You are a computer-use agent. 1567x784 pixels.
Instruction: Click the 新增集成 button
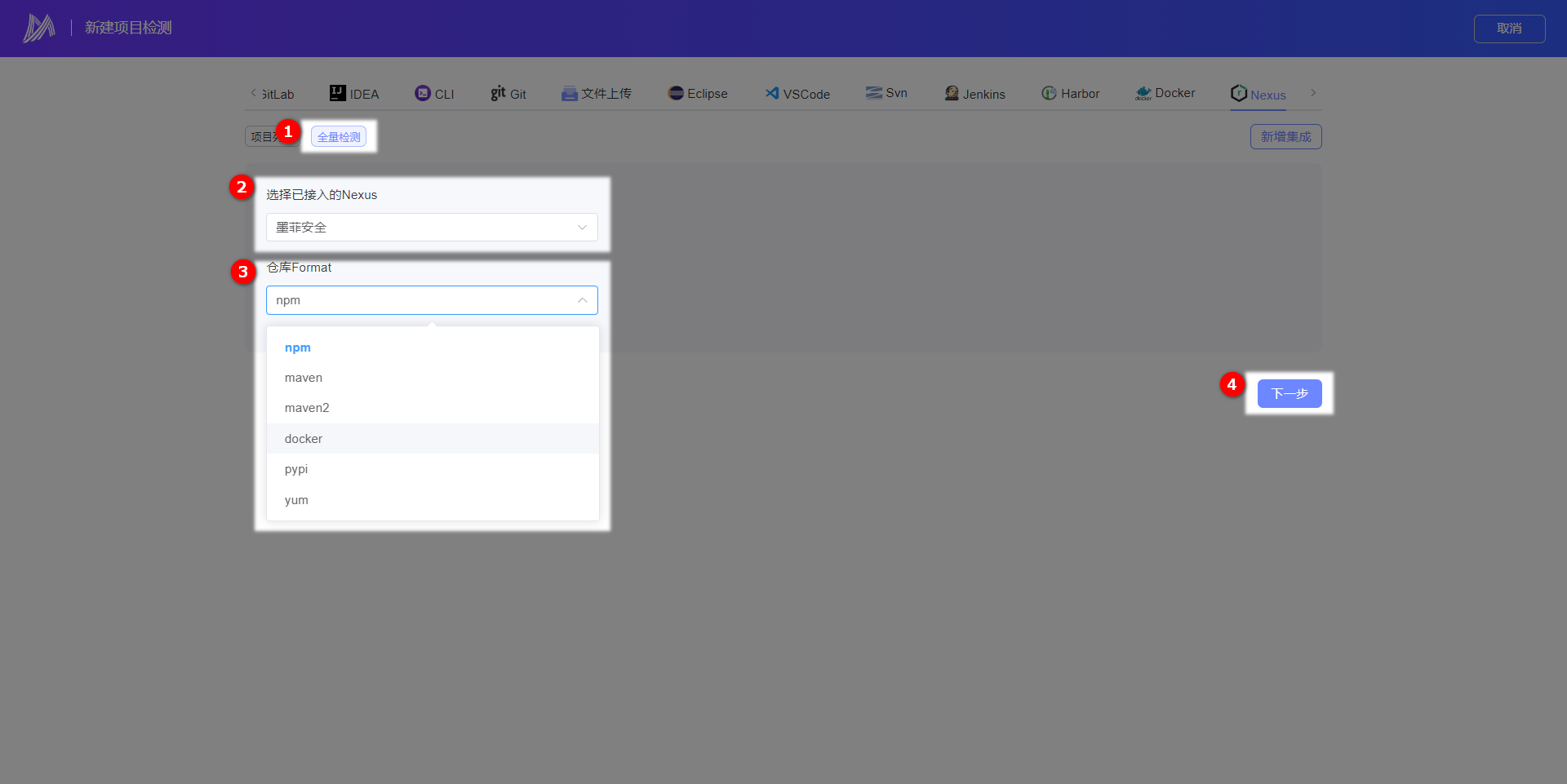pos(1285,137)
